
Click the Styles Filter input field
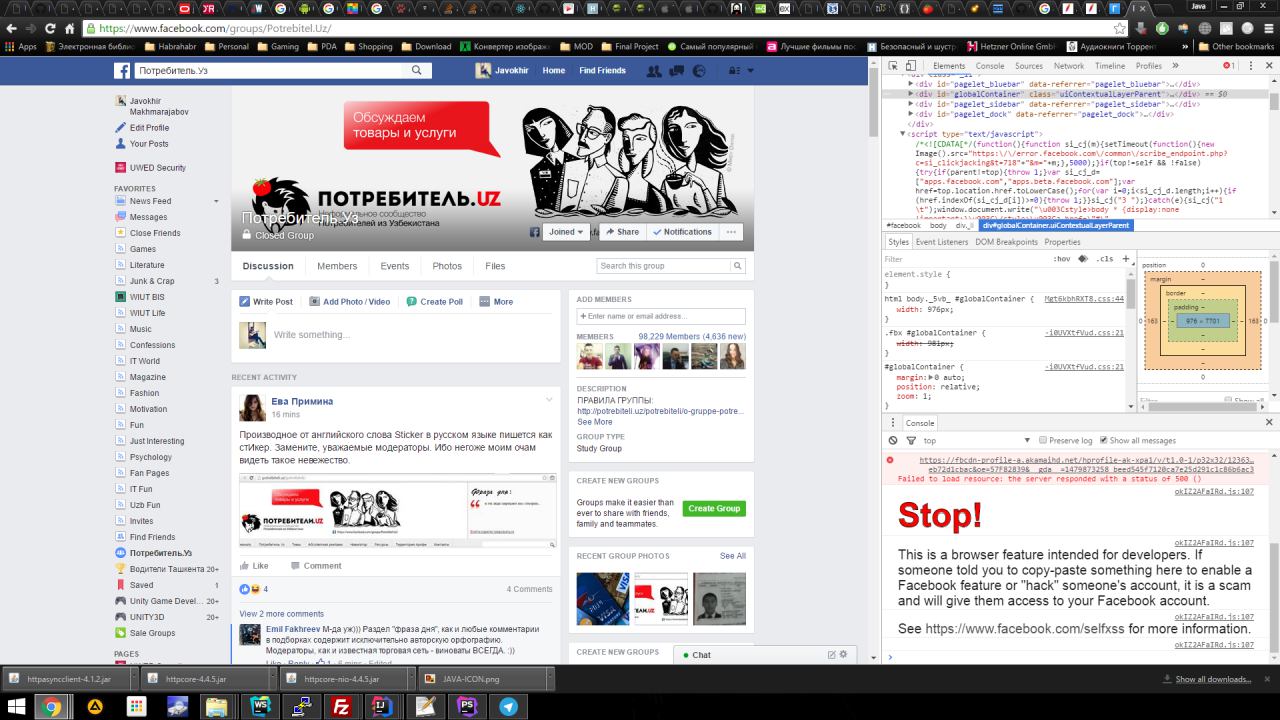tap(965, 259)
